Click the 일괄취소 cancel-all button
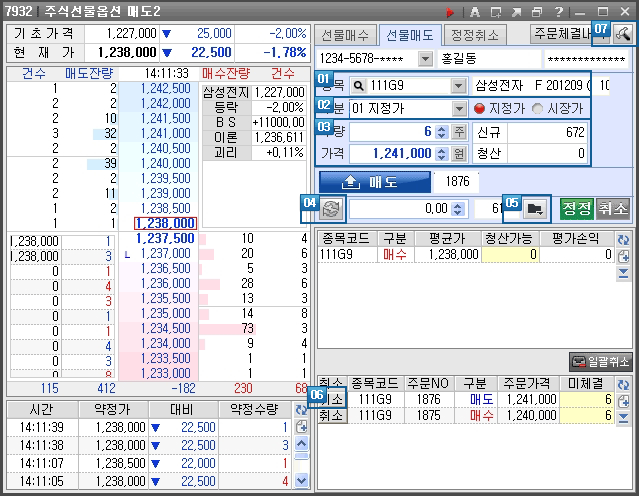This screenshot has width=639, height=496. [x=601, y=361]
